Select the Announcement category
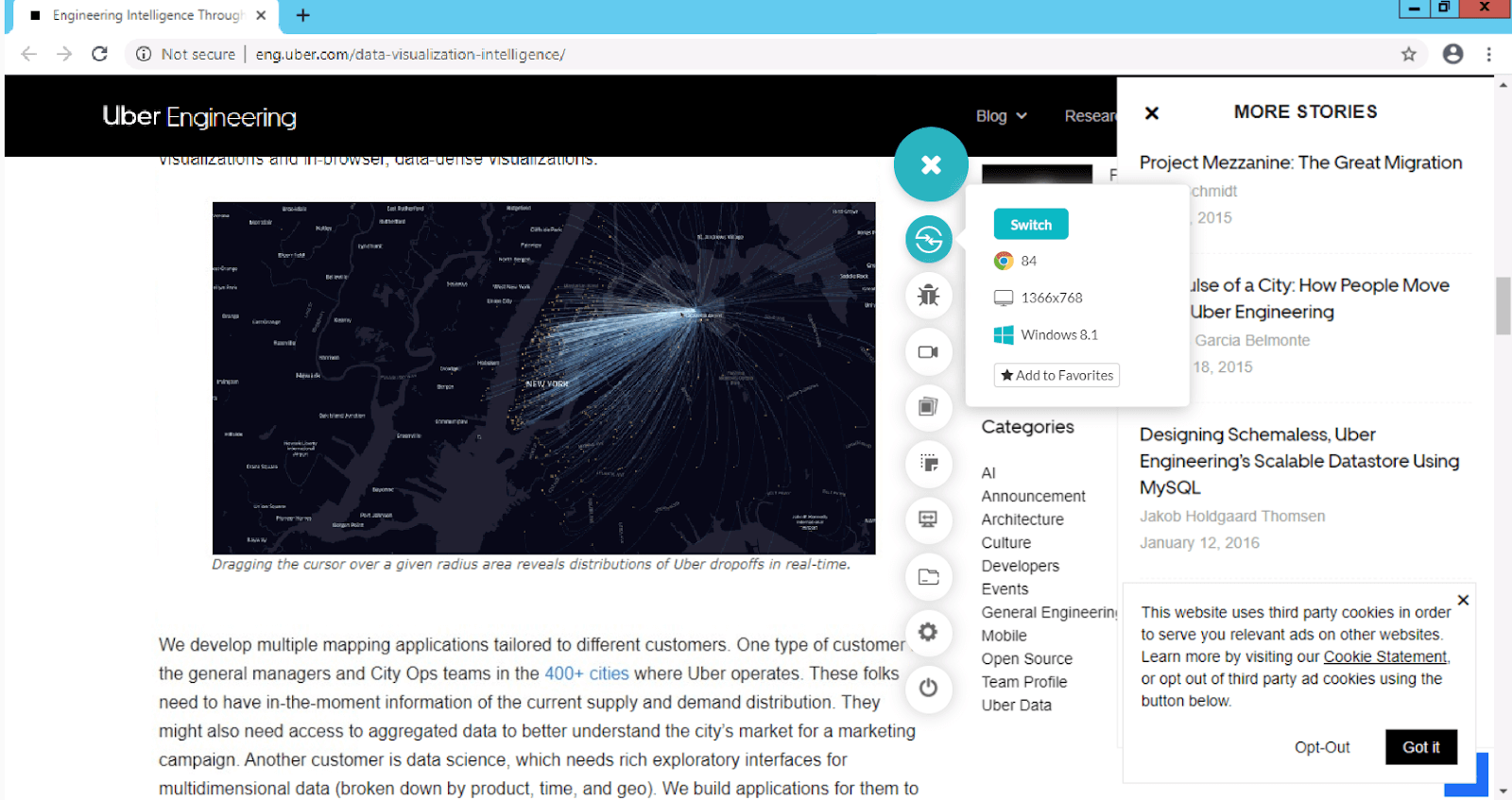 [x=1033, y=496]
